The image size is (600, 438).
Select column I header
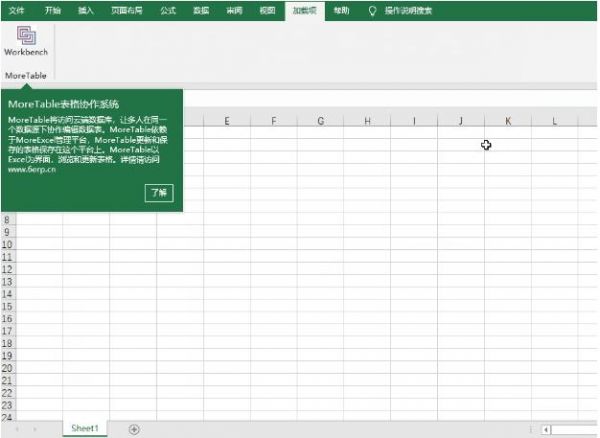(x=414, y=121)
